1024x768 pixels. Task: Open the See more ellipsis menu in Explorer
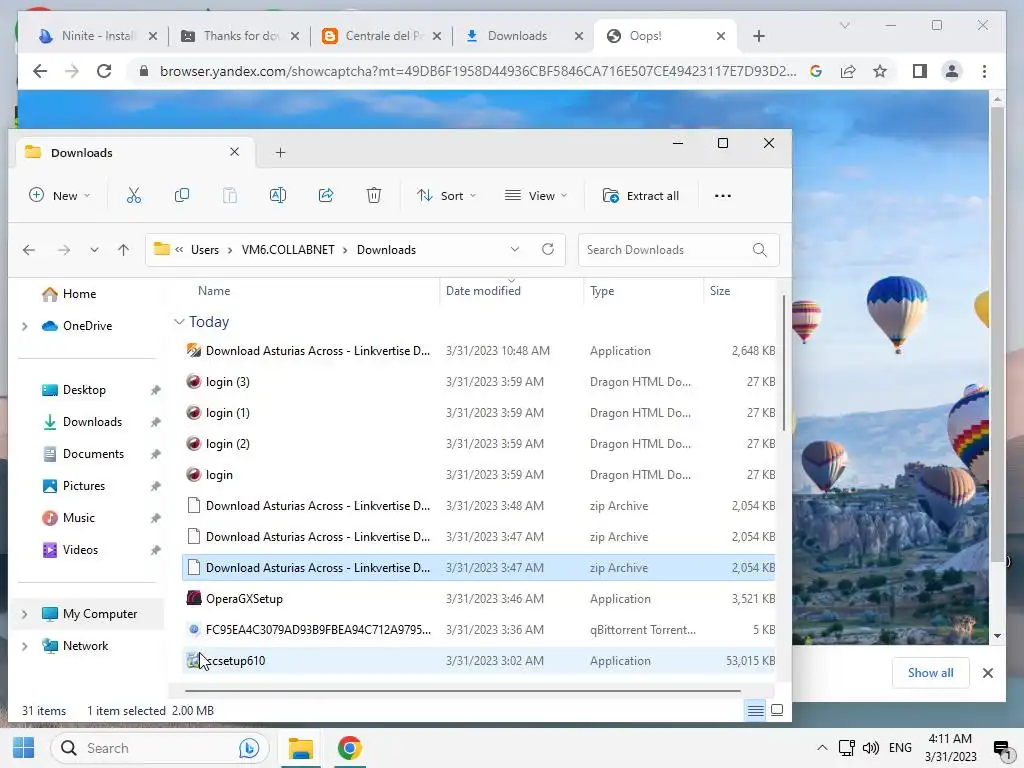(722, 196)
